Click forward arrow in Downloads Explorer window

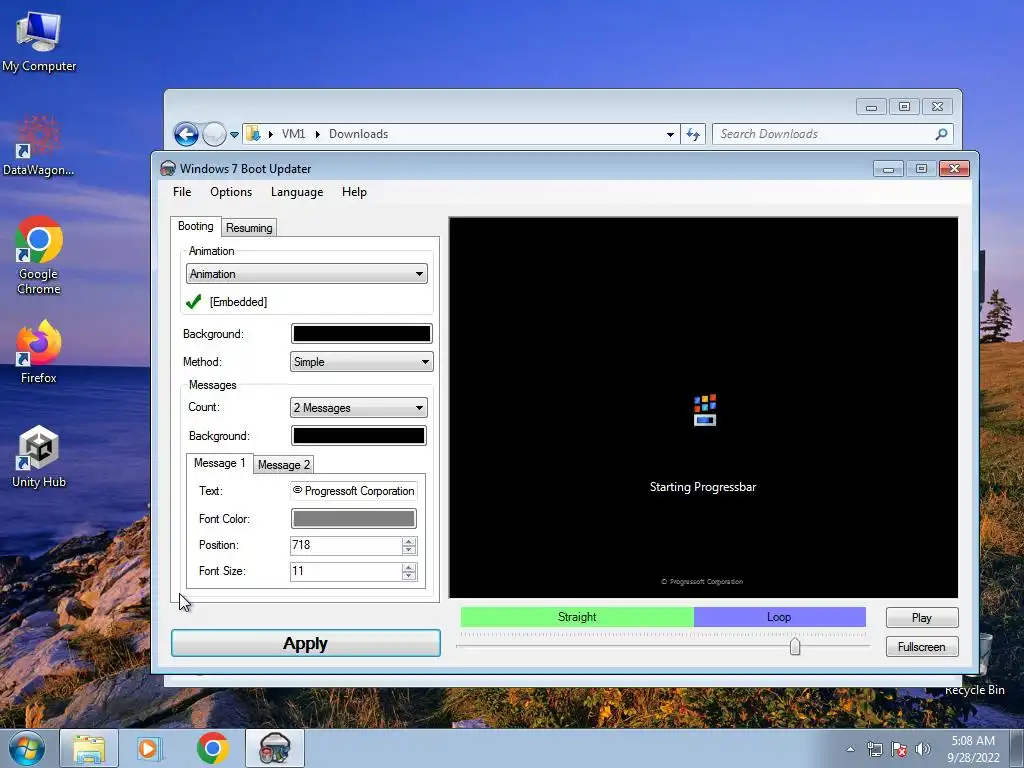click(x=214, y=135)
